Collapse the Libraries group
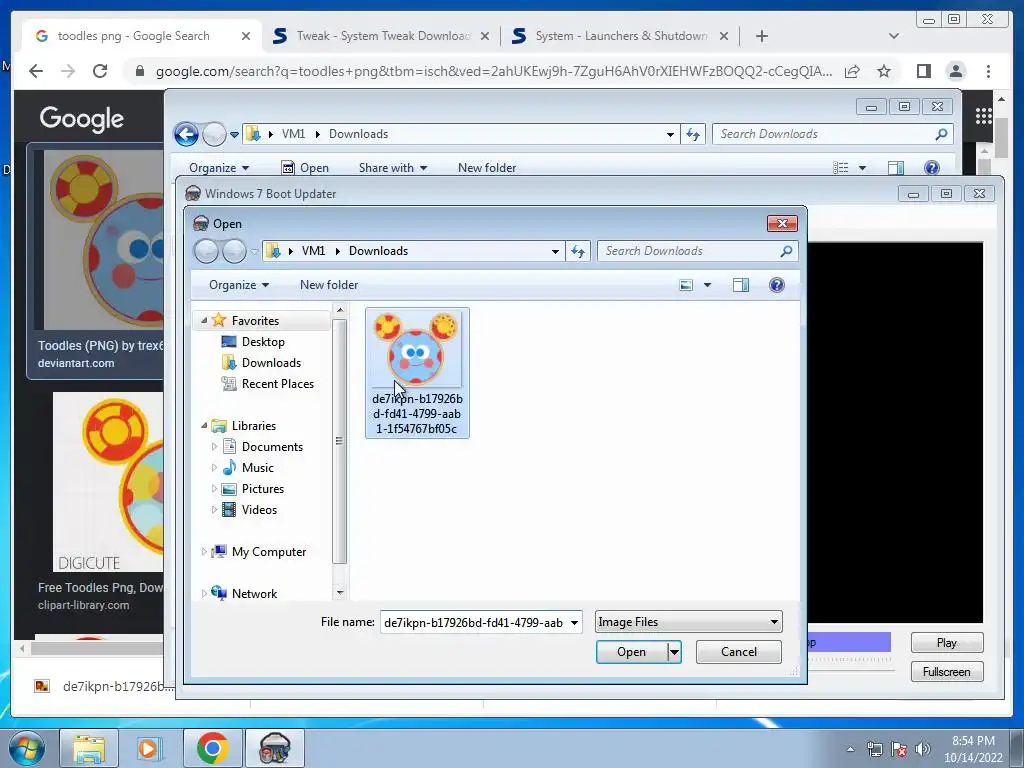 (204, 426)
